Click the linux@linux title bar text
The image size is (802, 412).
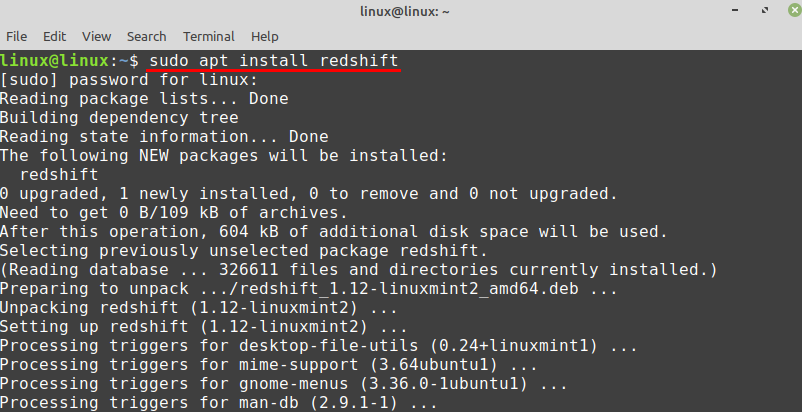(x=401, y=12)
